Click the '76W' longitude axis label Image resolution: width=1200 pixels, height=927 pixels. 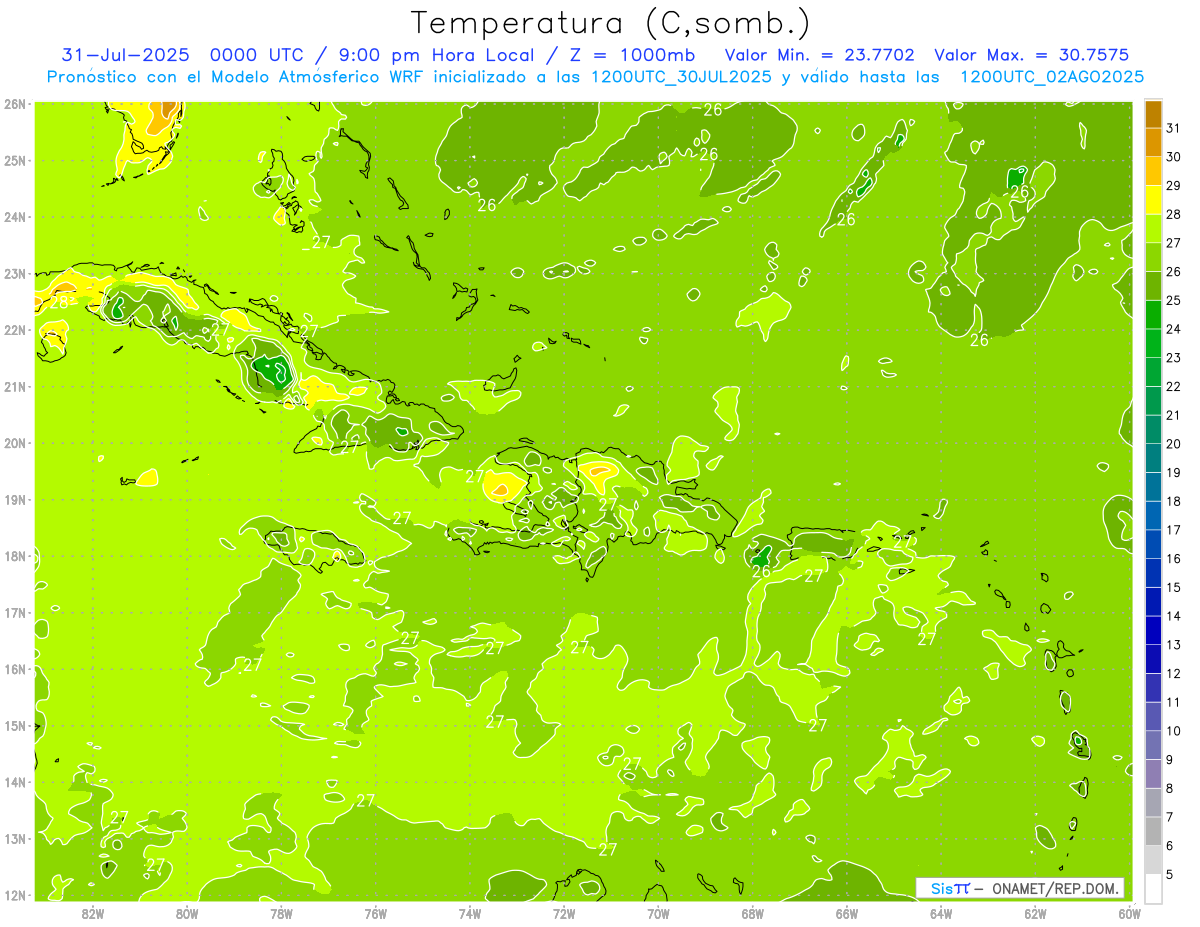(376, 913)
